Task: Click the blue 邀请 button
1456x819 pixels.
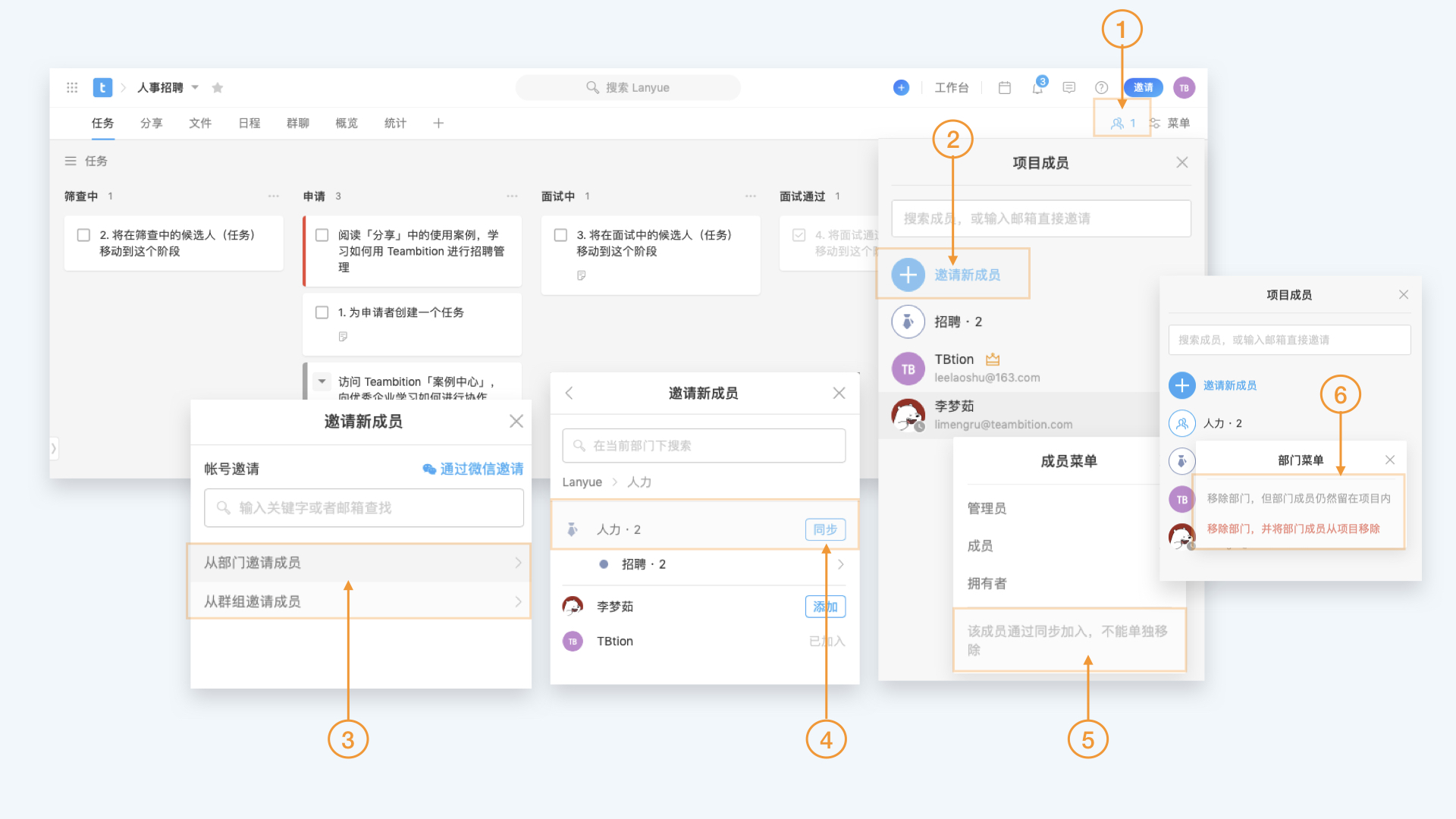Action: point(1144,88)
